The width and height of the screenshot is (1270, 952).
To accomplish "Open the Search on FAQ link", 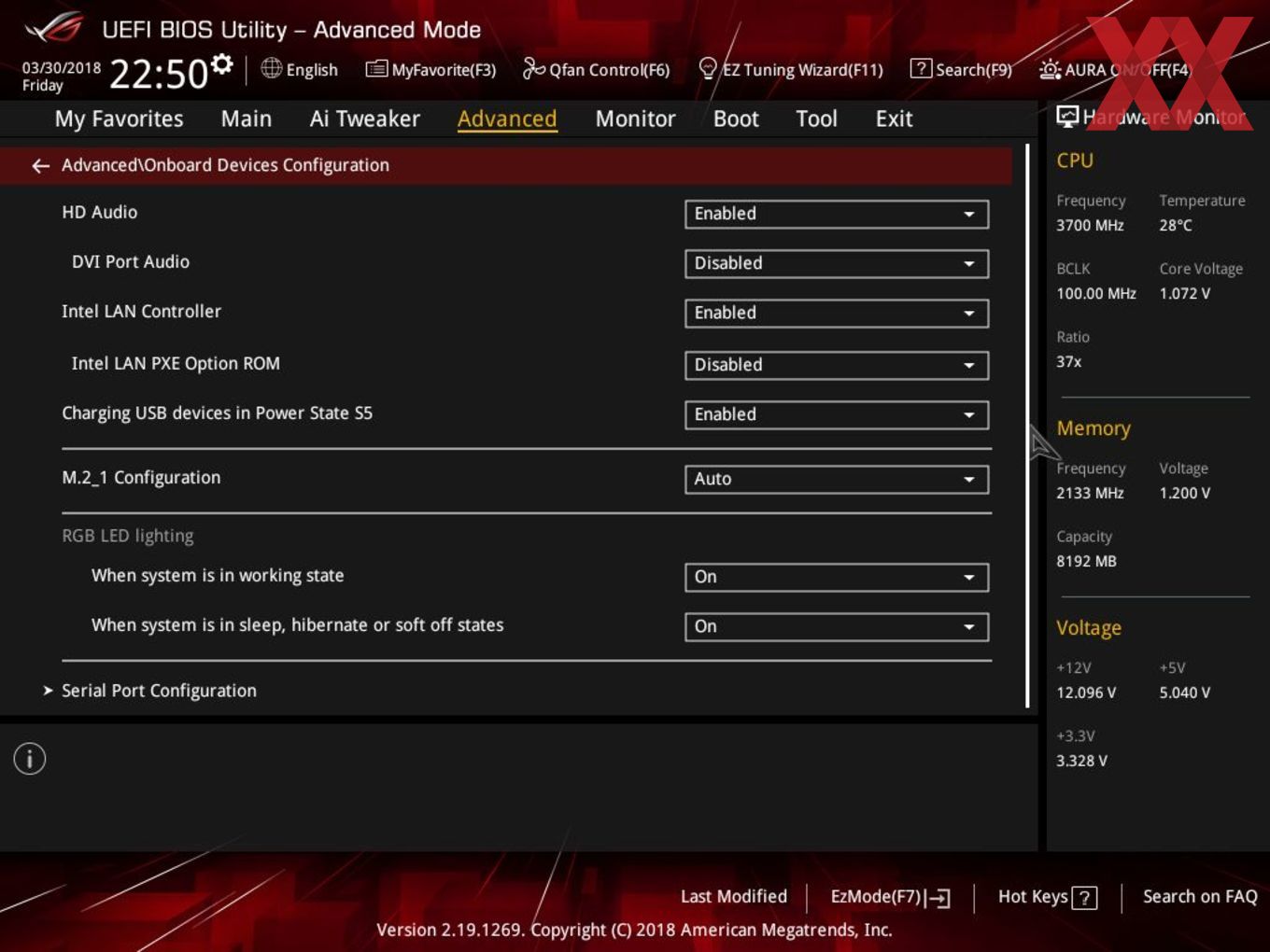I will (x=1200, y=896).
